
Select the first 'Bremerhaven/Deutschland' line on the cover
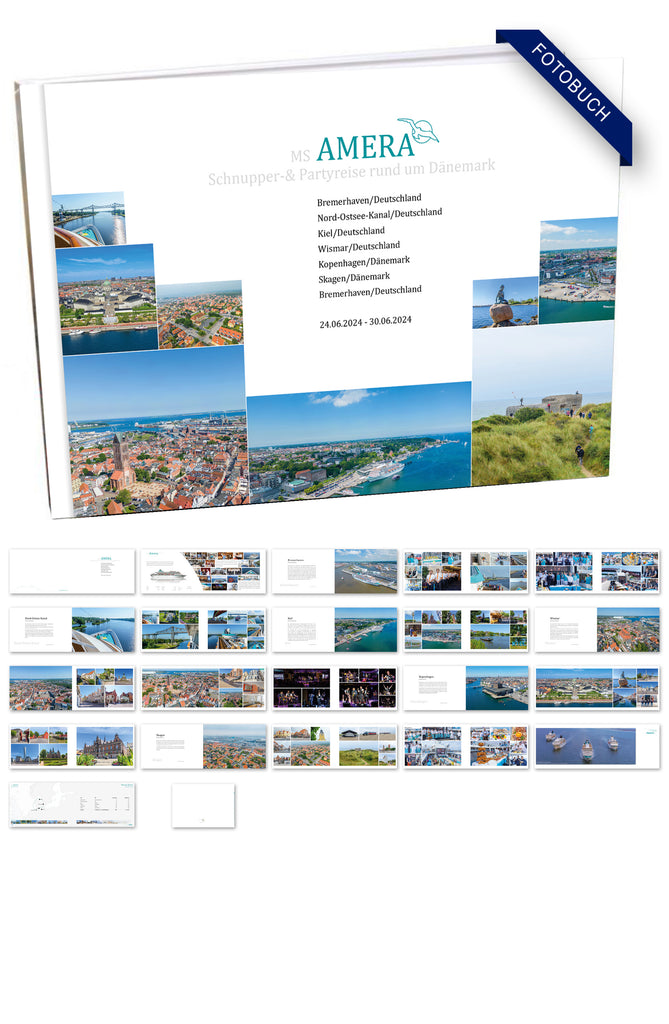[x=369, y=200]
